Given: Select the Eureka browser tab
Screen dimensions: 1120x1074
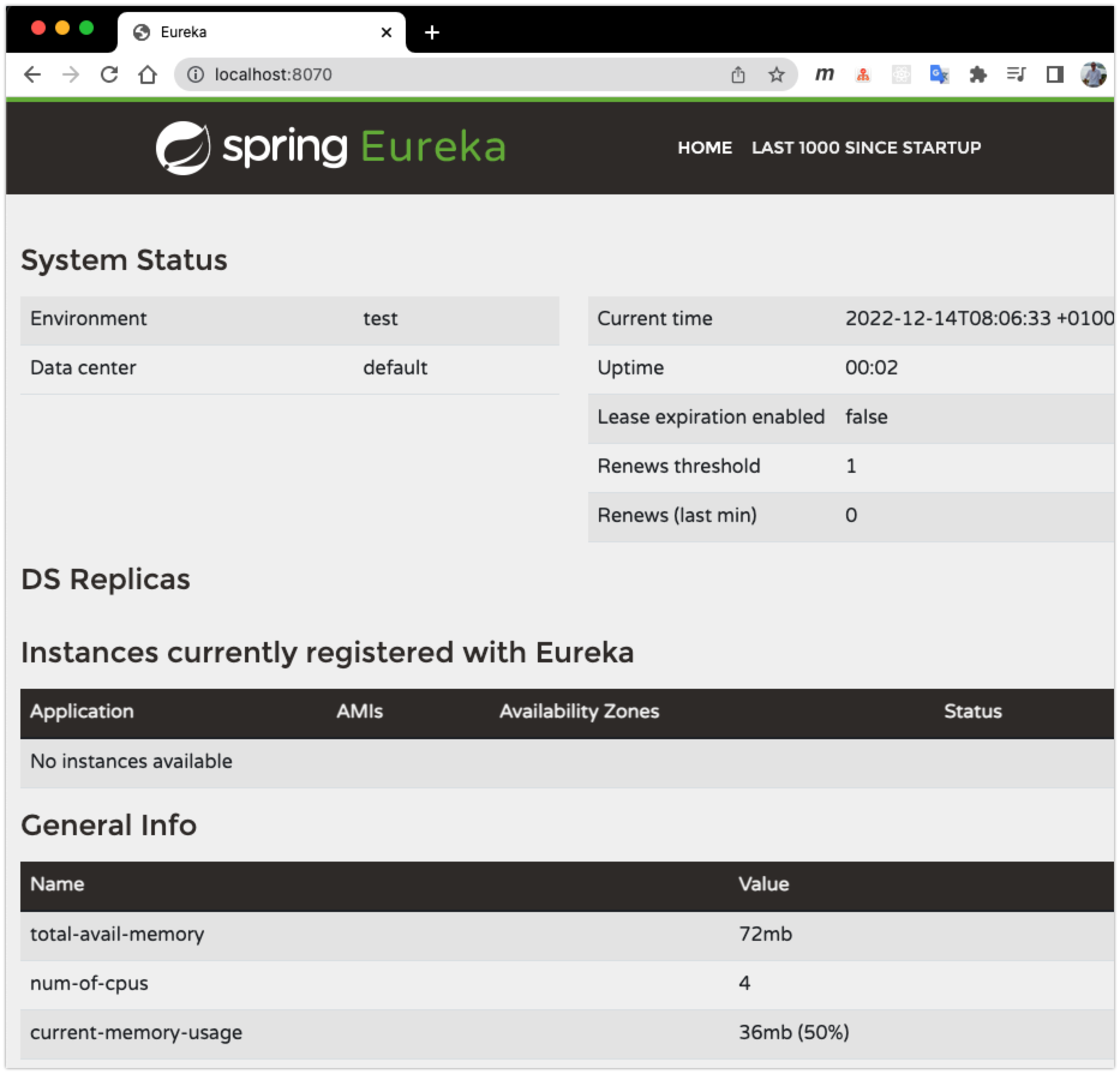Looking at the screenshot, I should (x=262, y=32).
